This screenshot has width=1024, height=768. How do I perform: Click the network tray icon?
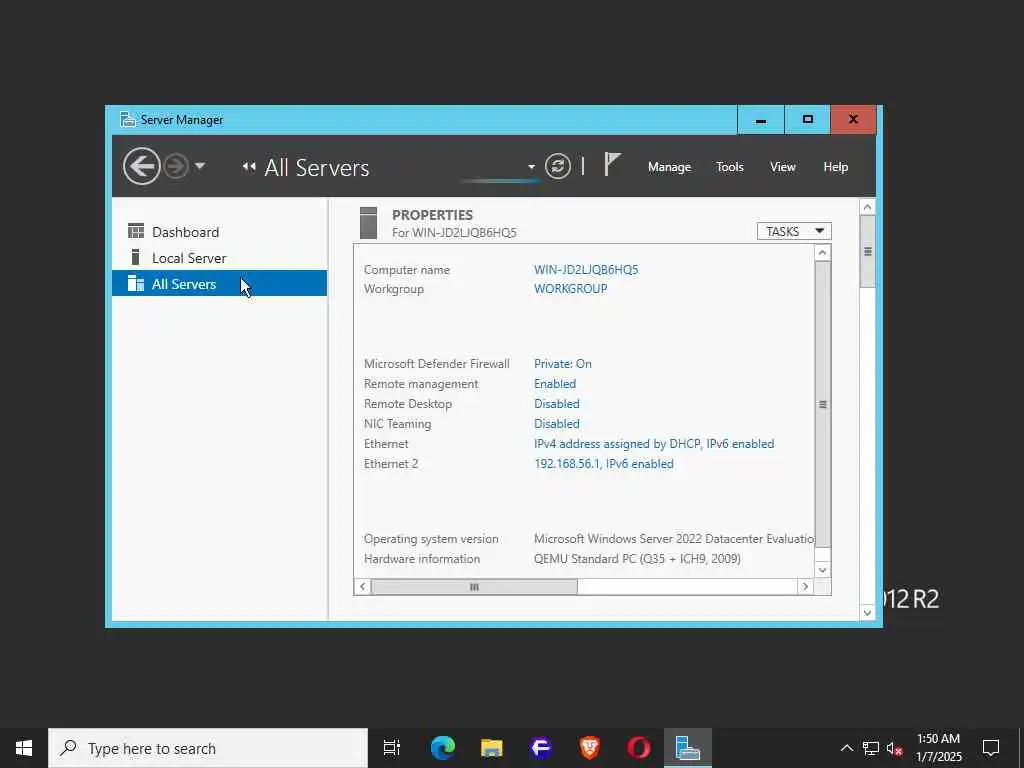(871, 748)
